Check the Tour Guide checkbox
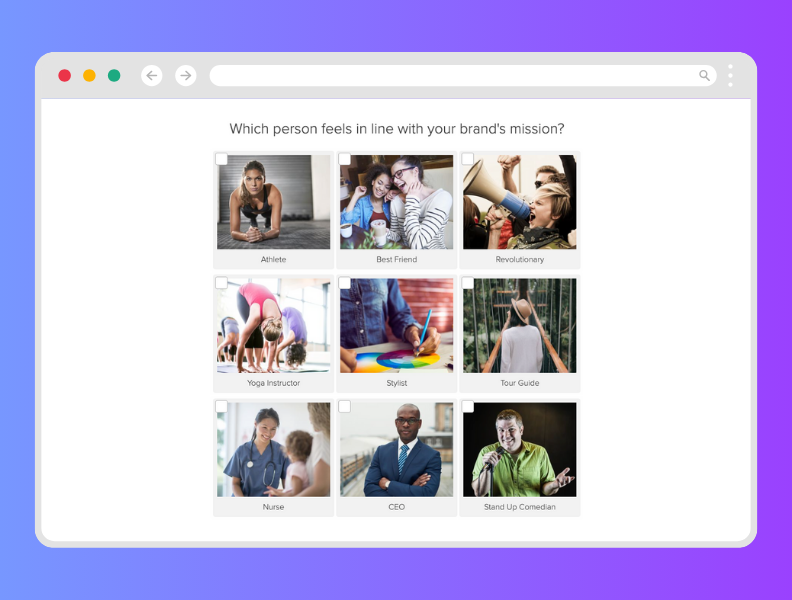Image resolution: width=792 pixels, height=600 pixels. (x=468, y=283)
